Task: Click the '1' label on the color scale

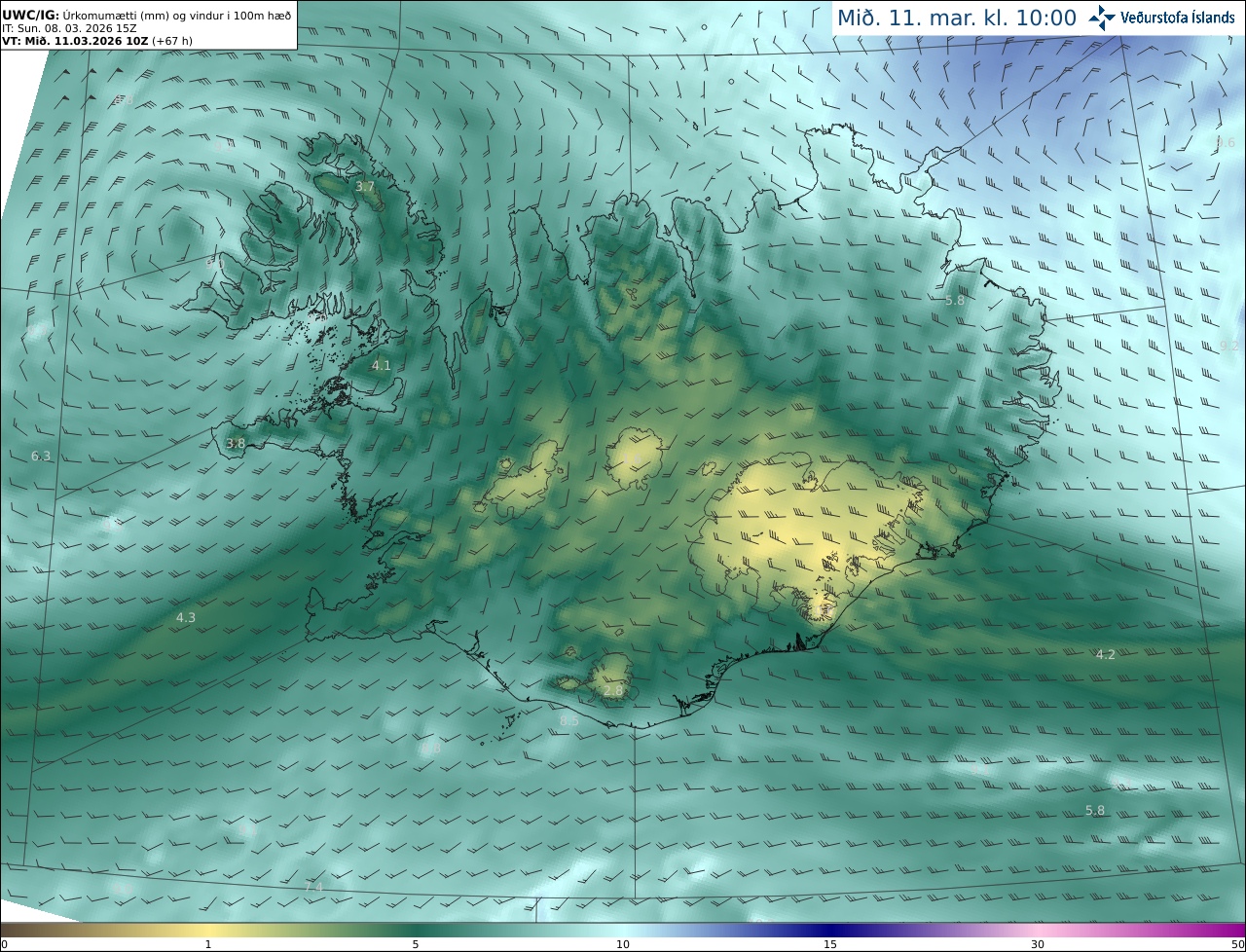Action: coord(208,944)
